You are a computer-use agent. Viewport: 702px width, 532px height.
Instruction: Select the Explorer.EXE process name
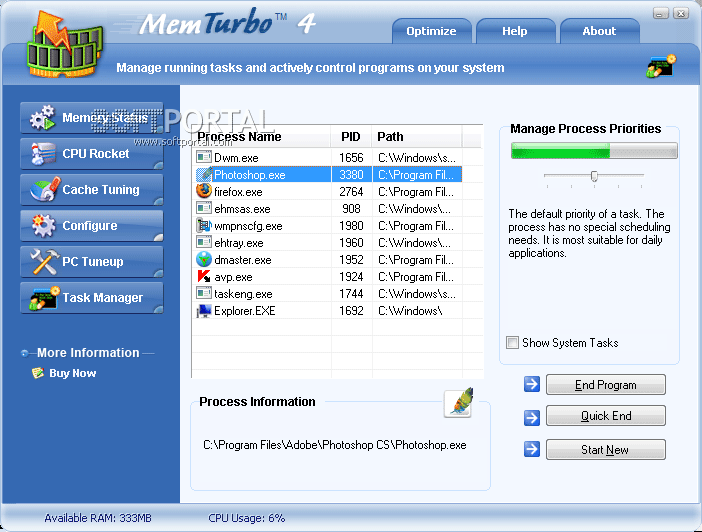[244, 311]
